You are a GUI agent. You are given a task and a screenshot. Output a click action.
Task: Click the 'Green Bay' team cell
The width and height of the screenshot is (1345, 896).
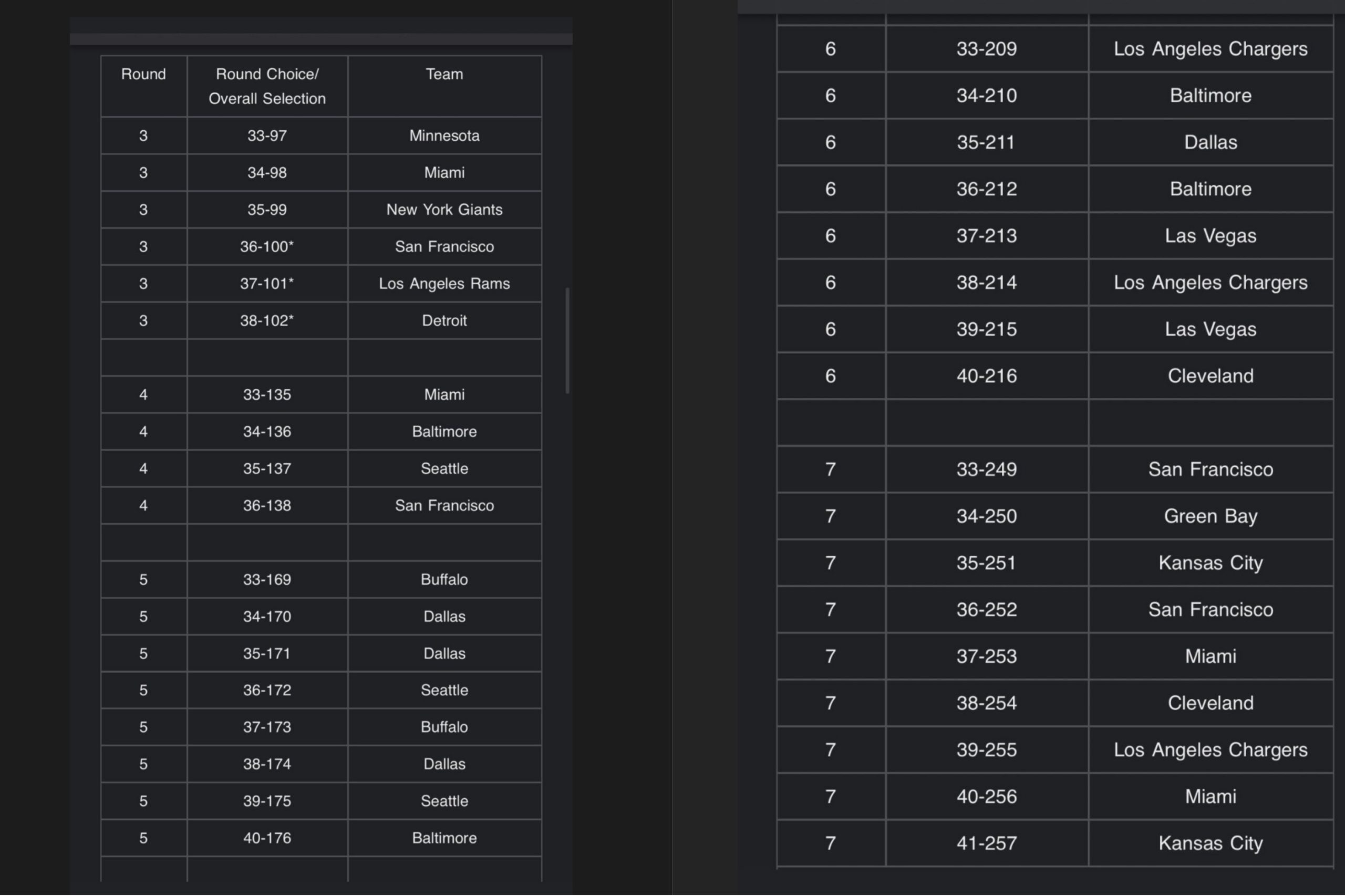coord(1210,517)
